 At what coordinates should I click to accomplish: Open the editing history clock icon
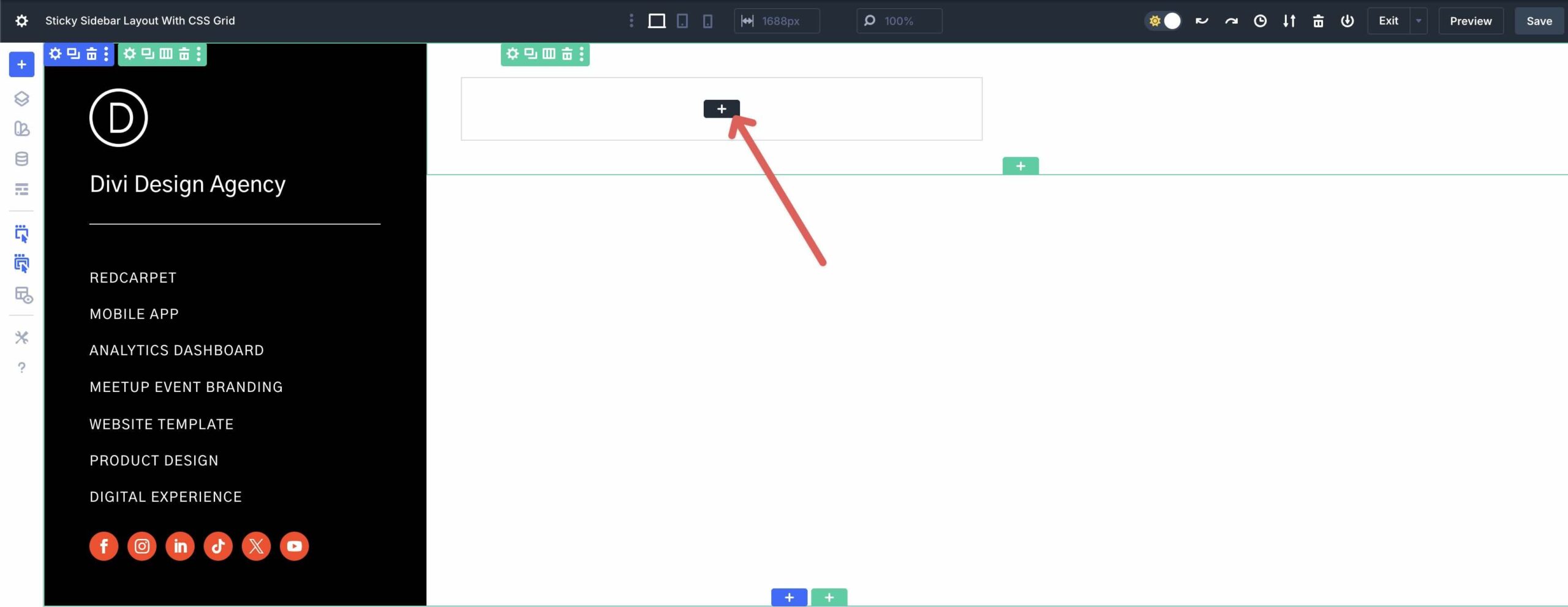tap(1259, 21)
